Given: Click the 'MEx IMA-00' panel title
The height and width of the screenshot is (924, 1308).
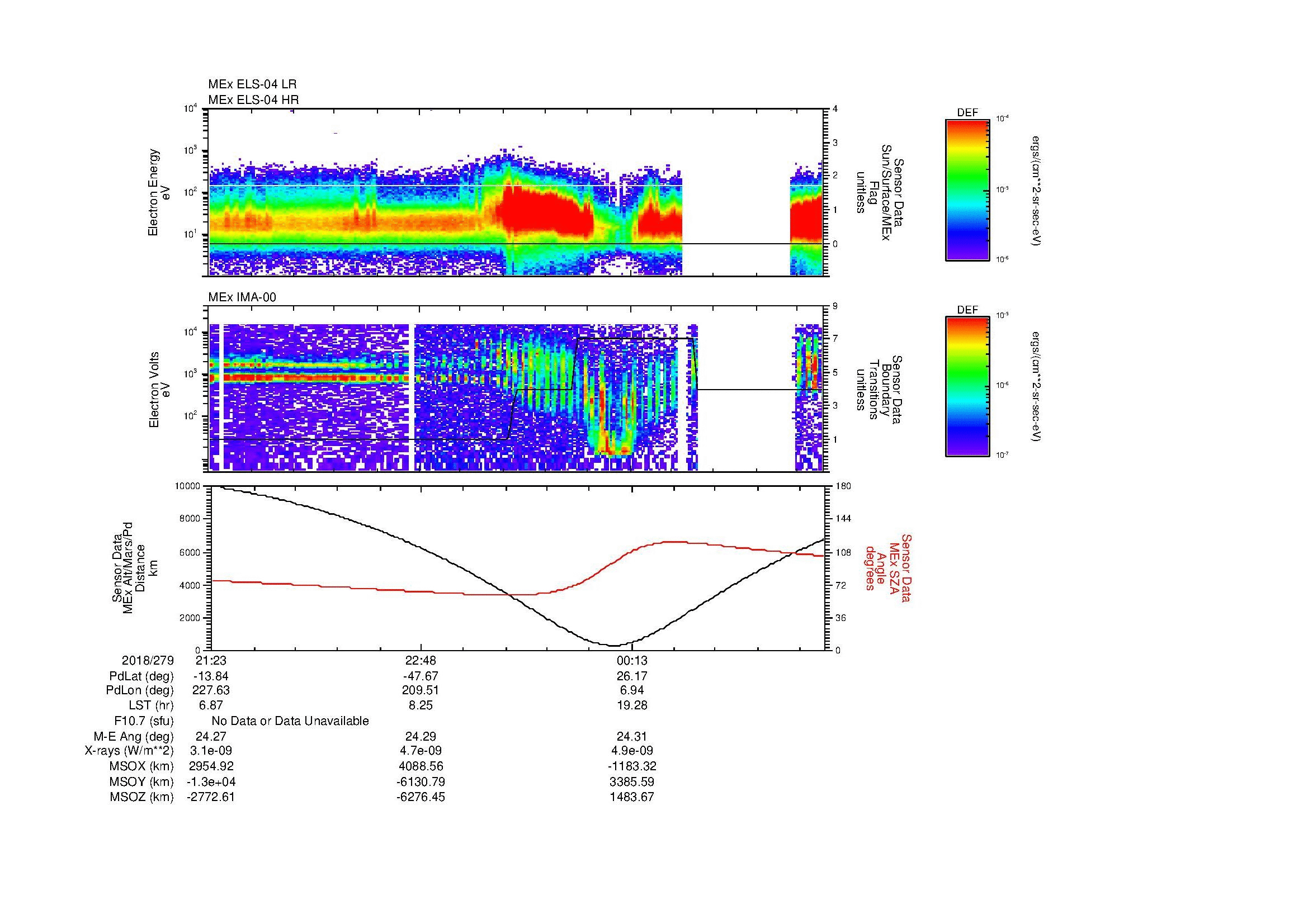Looking at the screenshot, I should point(242,297).
